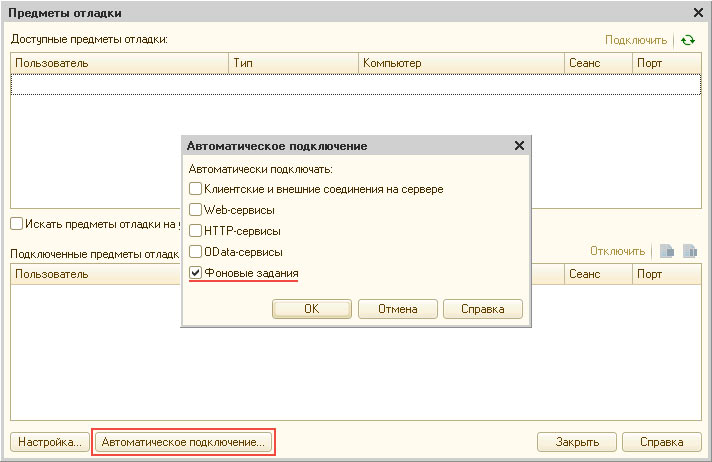Image resolution: width=712 pixels, height=462 pixels.
Task: Click Пользователь header in connected list
Action: [96, 274]
